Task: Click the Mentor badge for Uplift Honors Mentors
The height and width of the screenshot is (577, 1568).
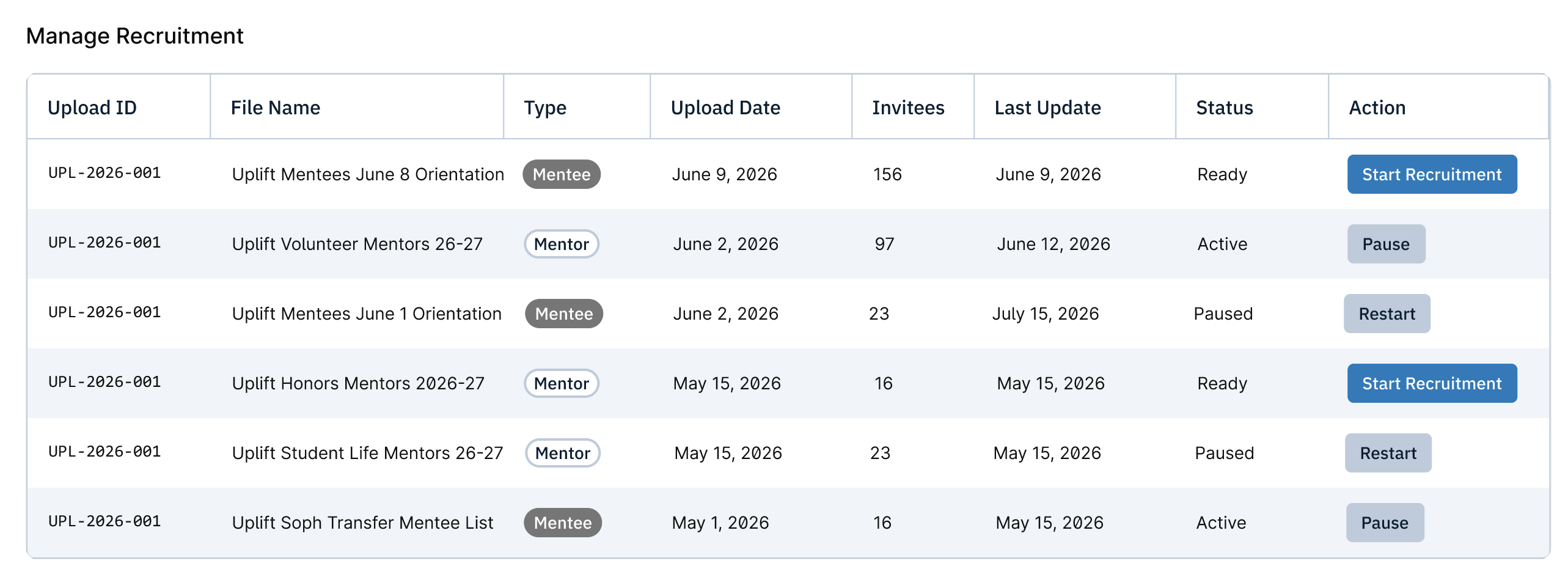Action: [x=562, y=383]
